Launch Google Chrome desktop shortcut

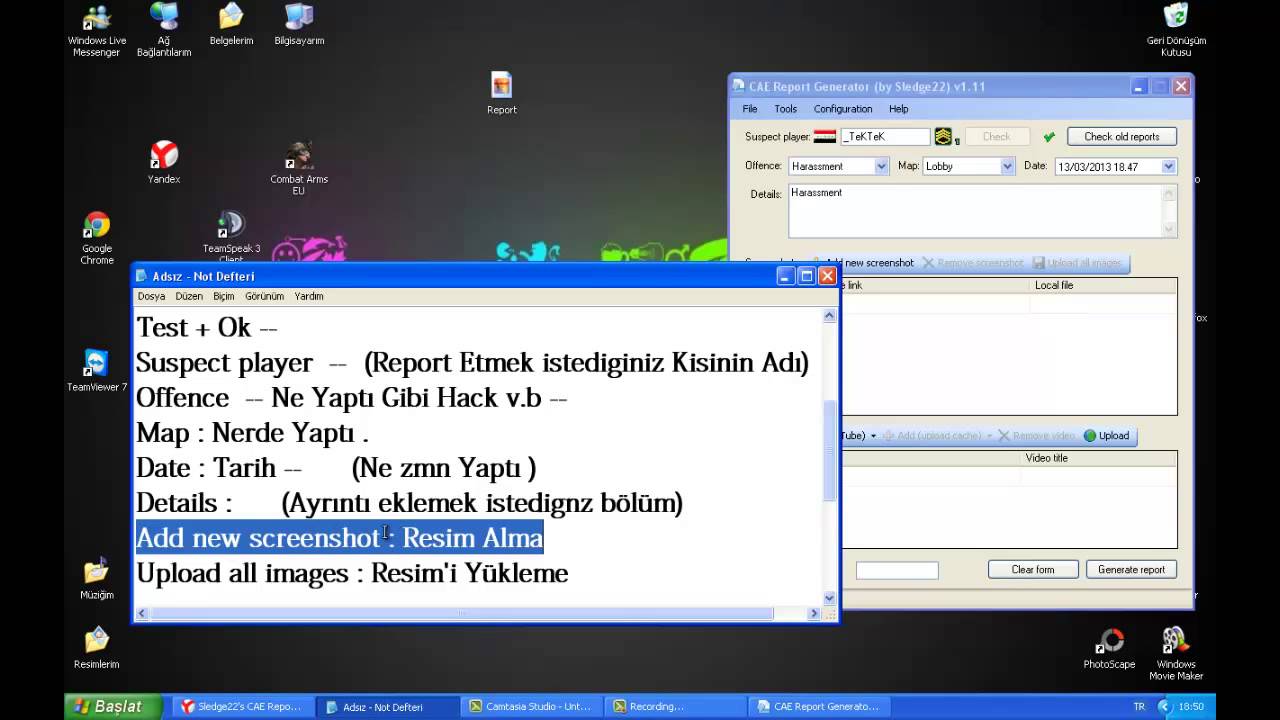click(x=97, y=238)
